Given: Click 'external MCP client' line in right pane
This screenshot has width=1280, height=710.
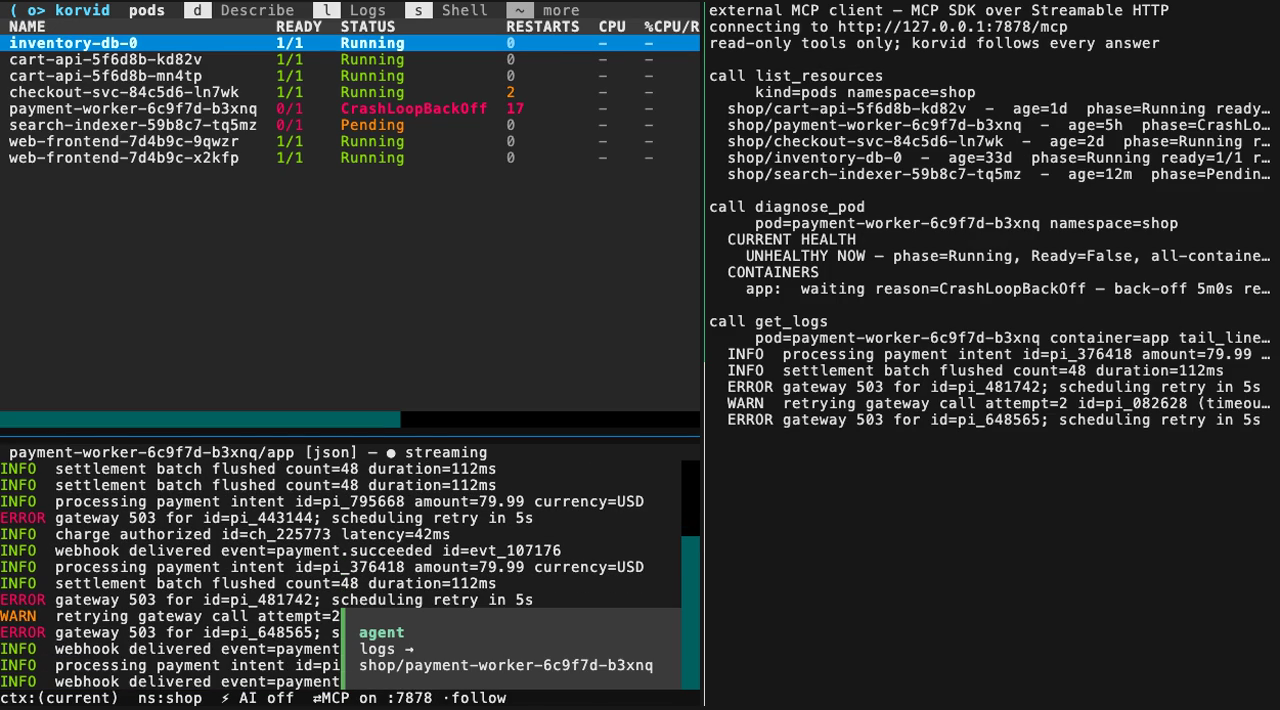Looking at the screenshot, I should pyautogui.click(x=939, y=10).
